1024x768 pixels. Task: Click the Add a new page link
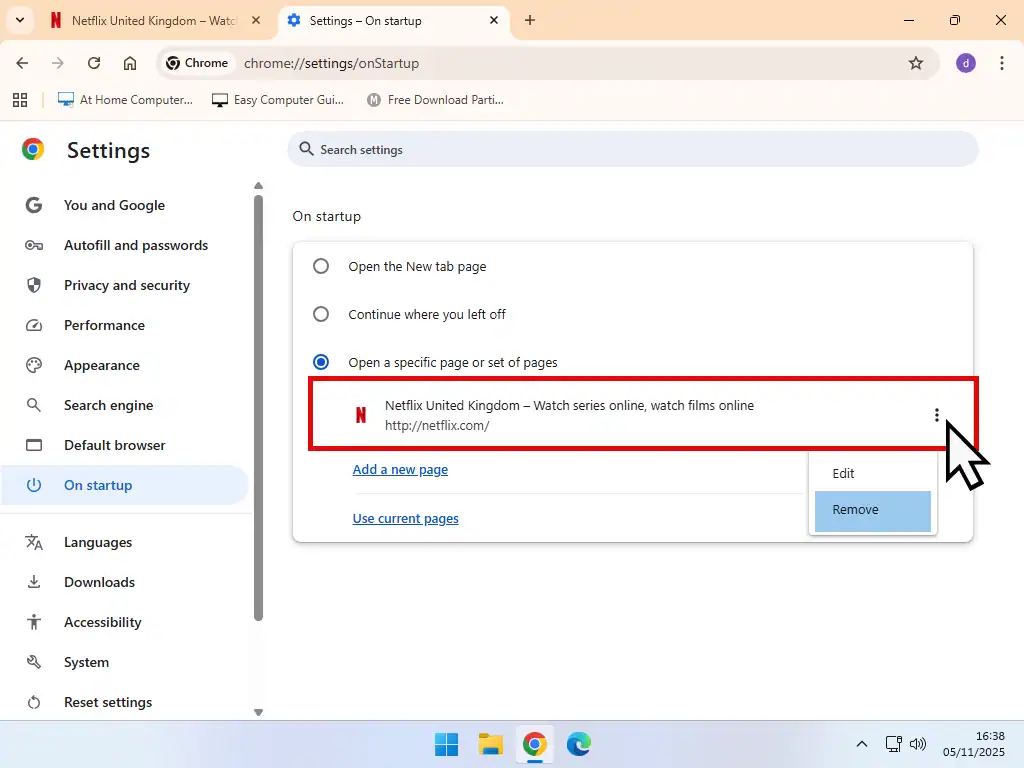(400, 469)
